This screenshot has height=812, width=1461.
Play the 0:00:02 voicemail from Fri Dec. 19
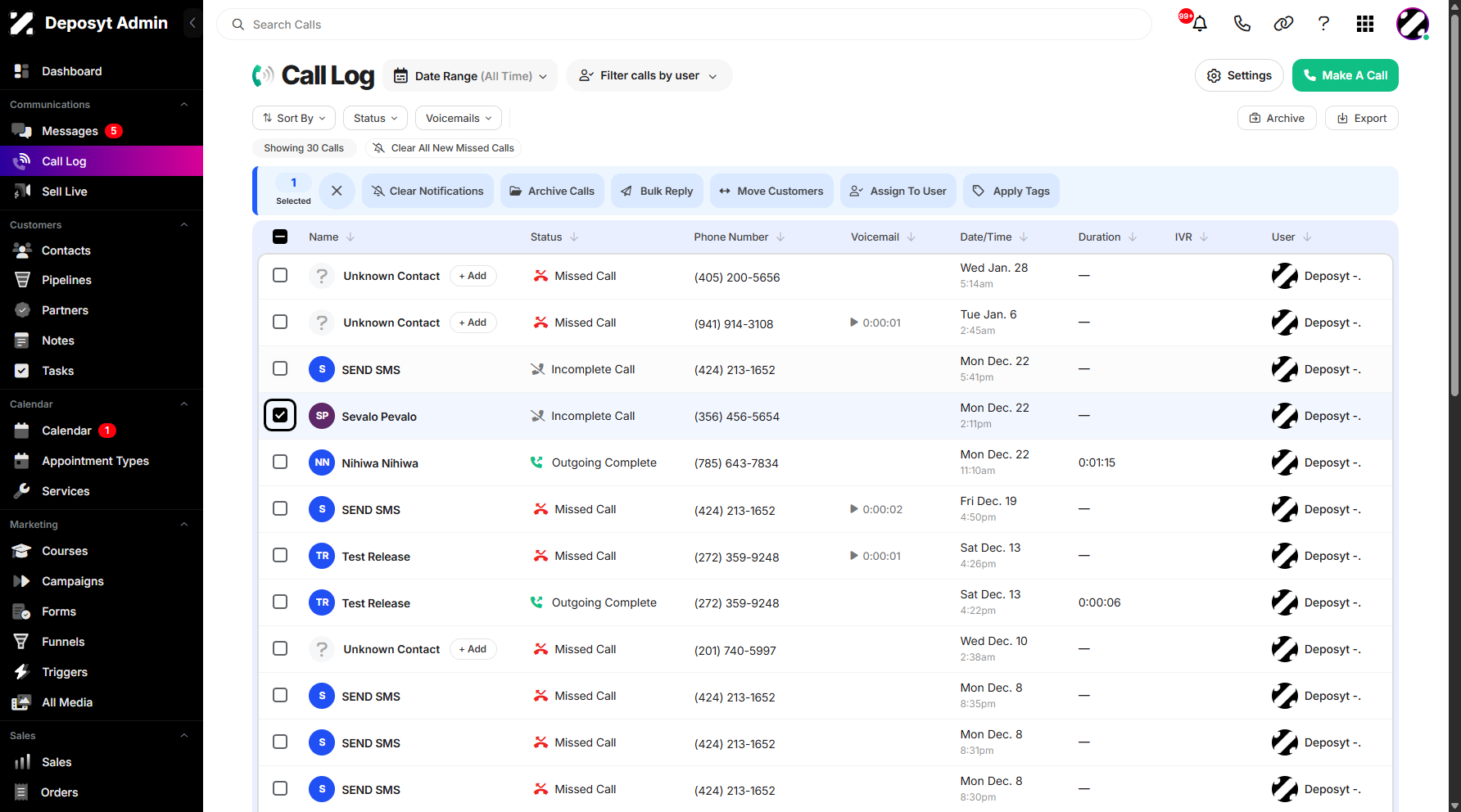coord(854,509)
